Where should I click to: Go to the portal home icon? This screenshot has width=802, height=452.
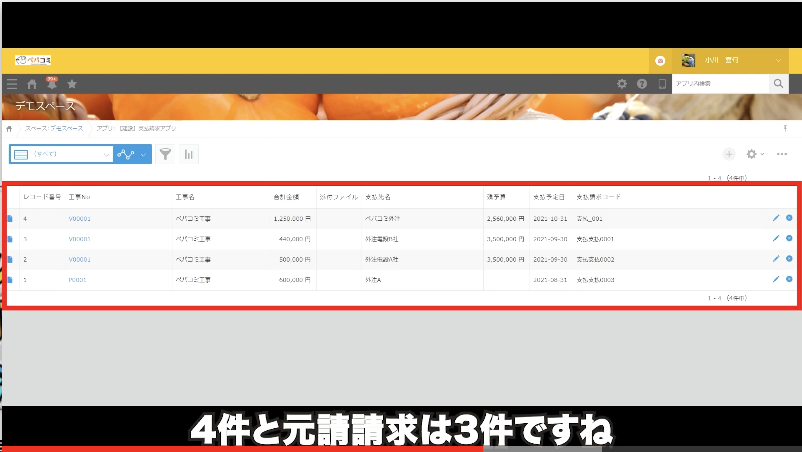32,84
